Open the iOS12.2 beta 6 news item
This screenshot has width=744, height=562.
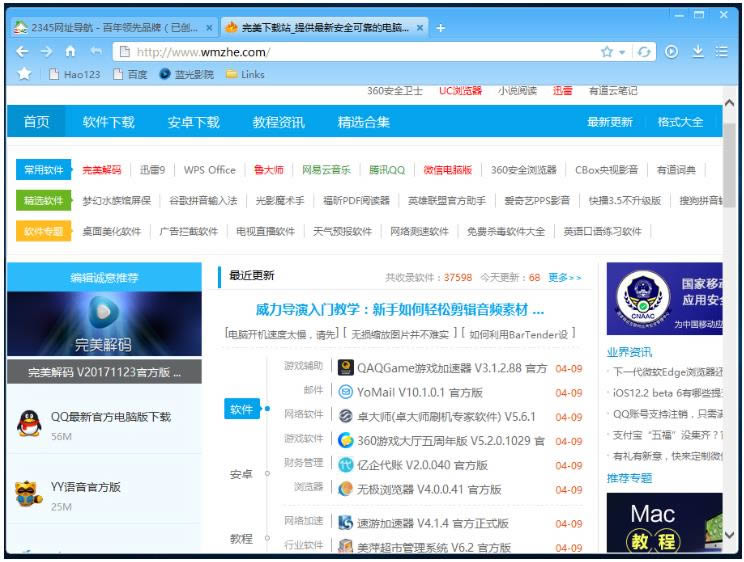[x=667, y=393]
